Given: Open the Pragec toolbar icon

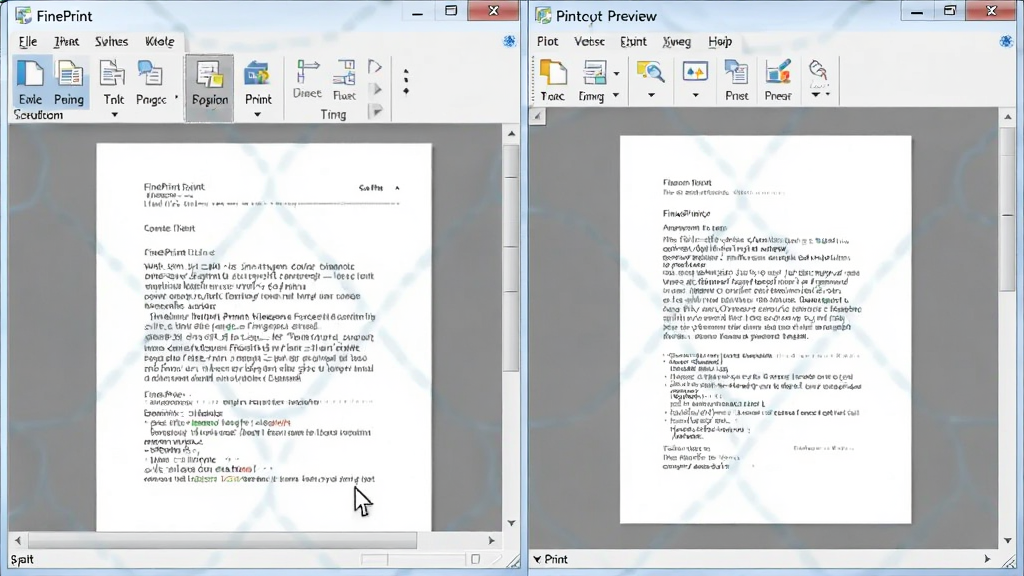Looking at the screenshot, I should click(x=151, y=81).
